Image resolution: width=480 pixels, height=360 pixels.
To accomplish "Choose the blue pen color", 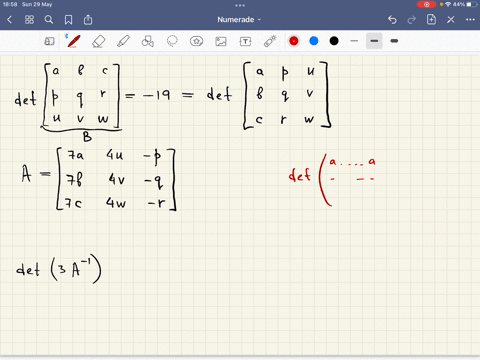I will [314, 41].
